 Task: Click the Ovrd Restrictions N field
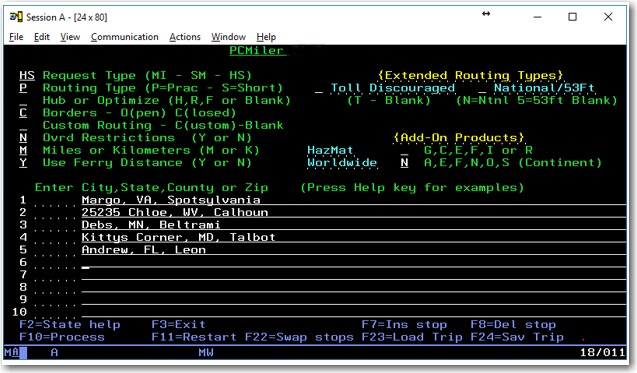pos(23,138)
